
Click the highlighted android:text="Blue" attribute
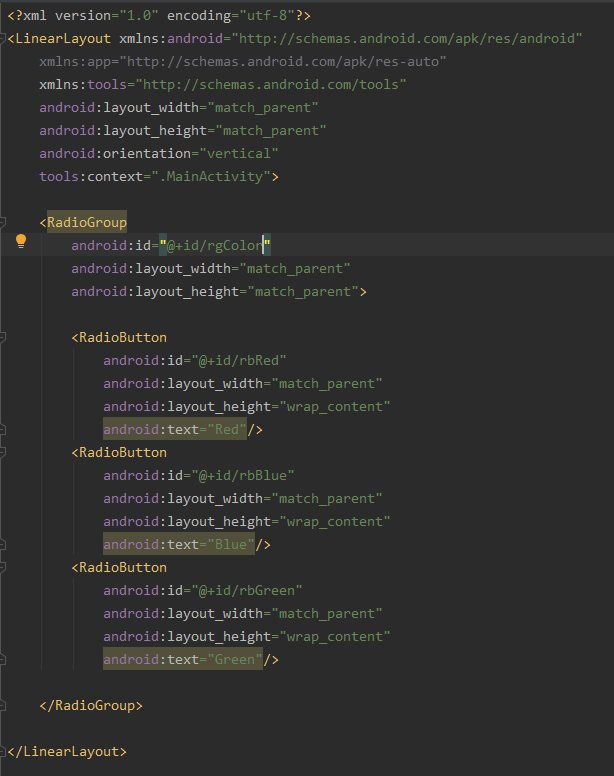[179, 544]
